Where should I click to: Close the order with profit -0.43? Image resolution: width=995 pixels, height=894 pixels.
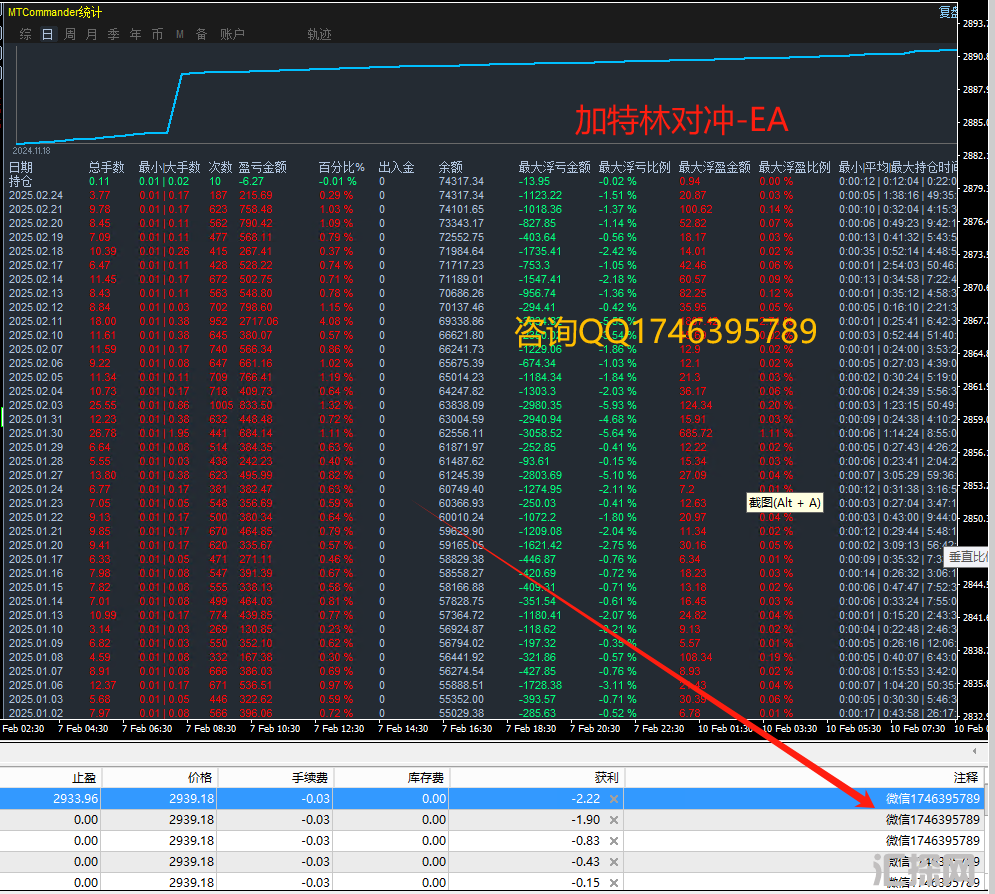614,862
